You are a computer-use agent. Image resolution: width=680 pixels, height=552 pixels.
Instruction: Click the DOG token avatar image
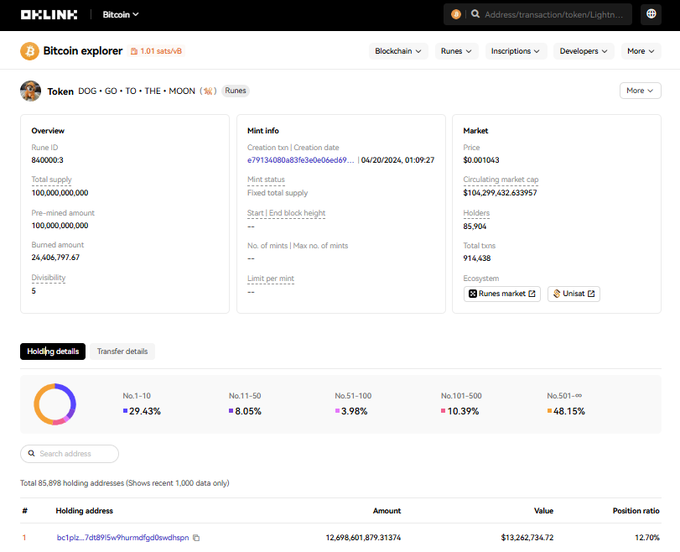tap(30, 91)
